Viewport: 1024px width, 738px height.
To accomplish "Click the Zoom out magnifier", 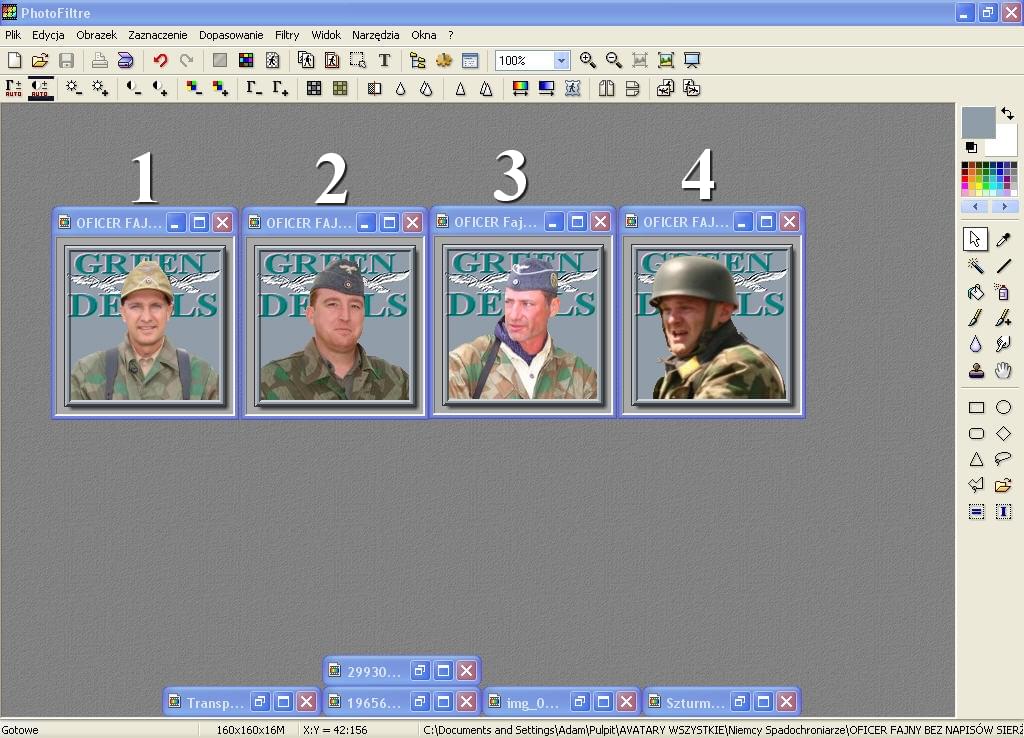I will [613, 61].
